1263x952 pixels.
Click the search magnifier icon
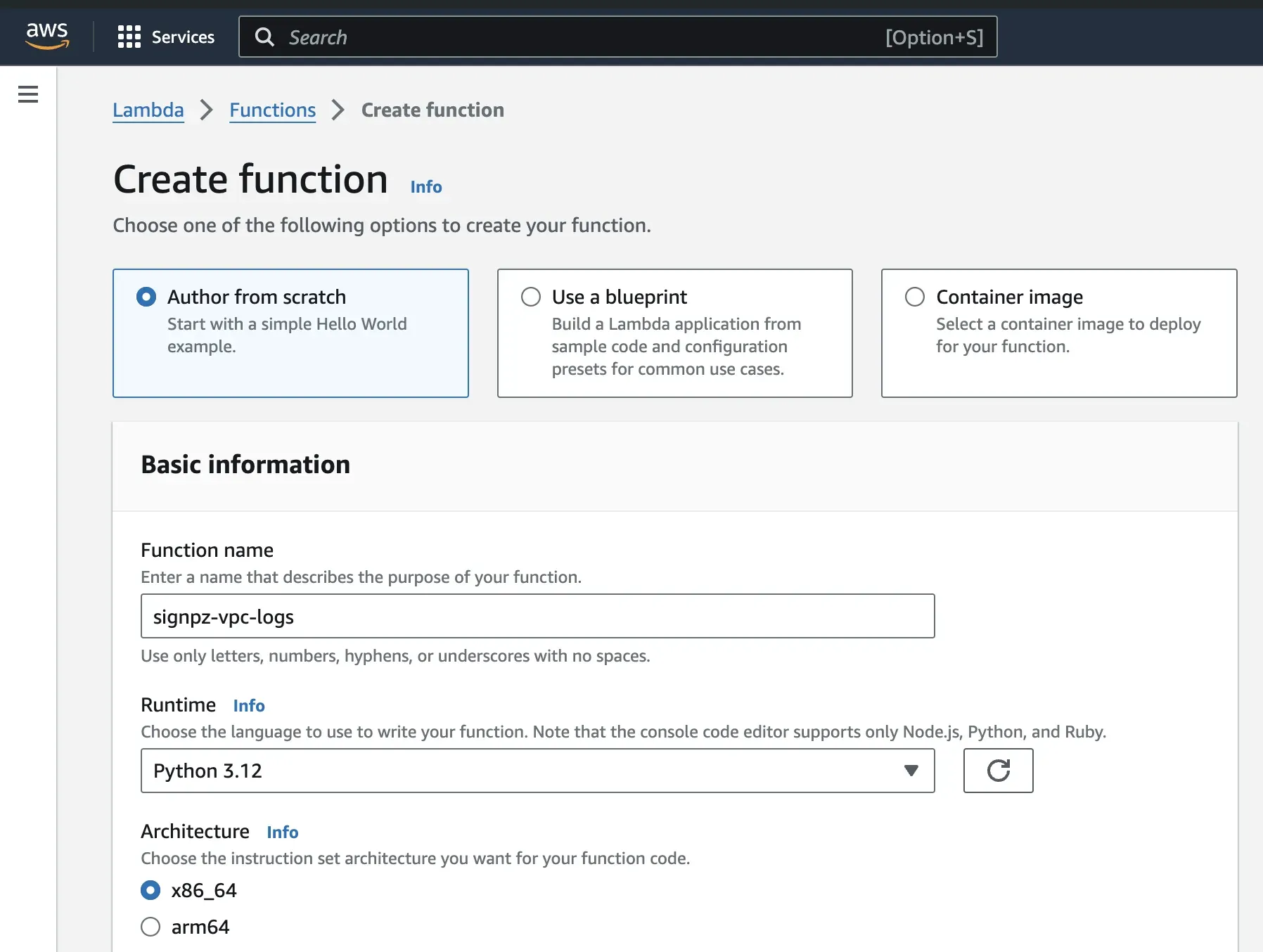pos(264,37)
